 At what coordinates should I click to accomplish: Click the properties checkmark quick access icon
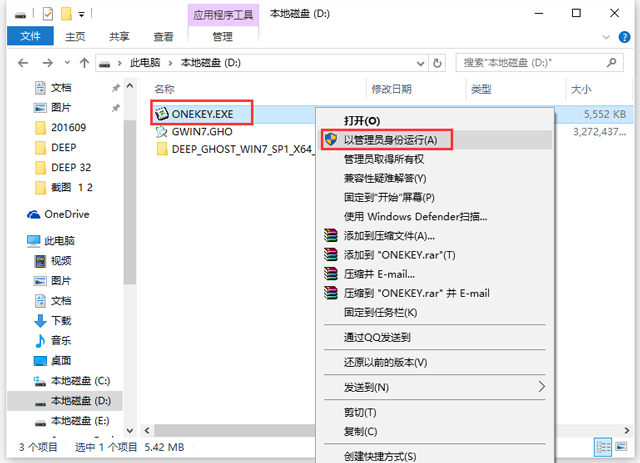[x=48, y=14]
